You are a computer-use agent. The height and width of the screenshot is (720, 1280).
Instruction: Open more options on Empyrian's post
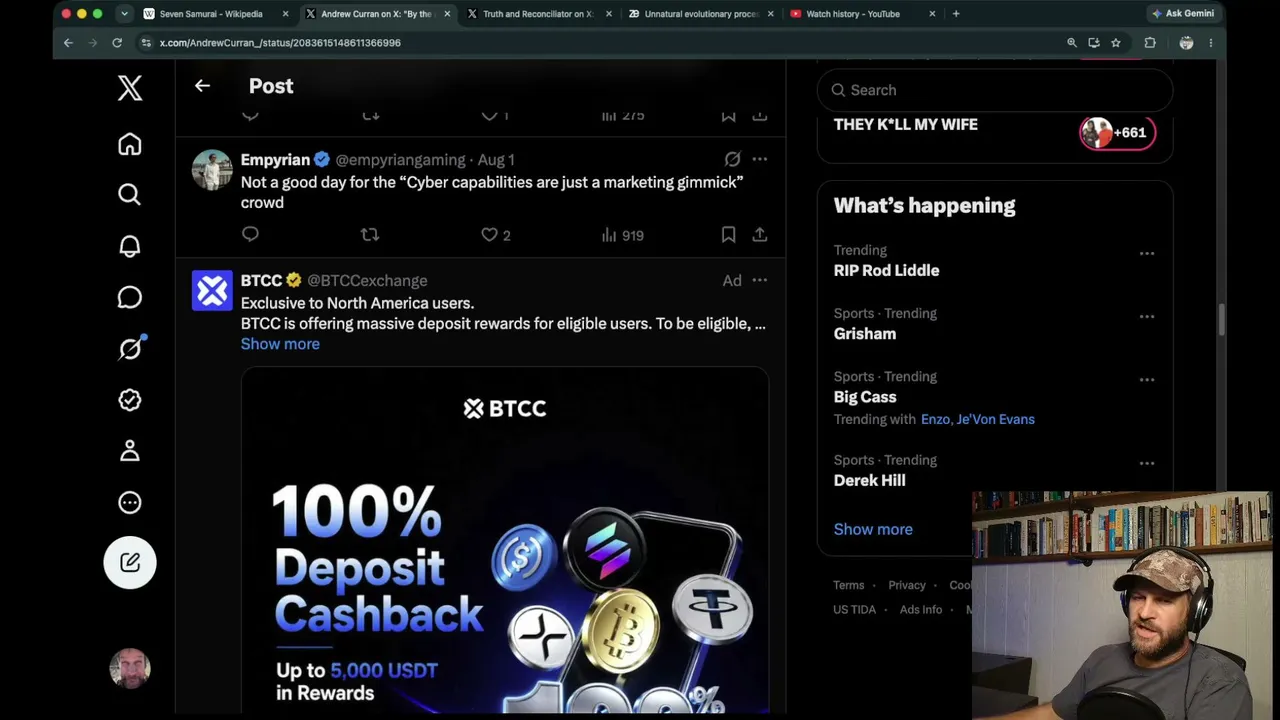[x=760, y=159]
